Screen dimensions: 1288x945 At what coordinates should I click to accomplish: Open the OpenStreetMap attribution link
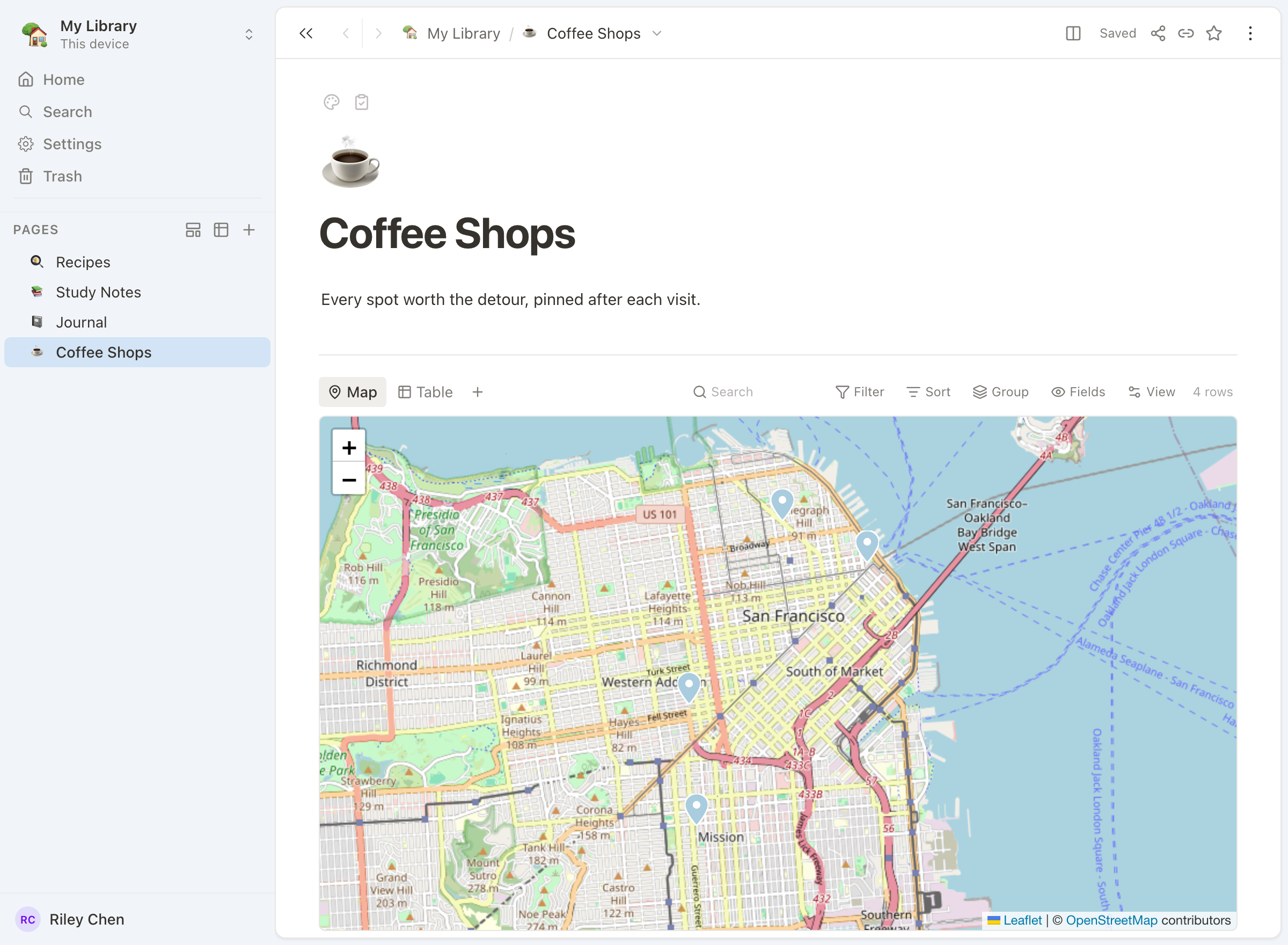tap(1111, 920)
